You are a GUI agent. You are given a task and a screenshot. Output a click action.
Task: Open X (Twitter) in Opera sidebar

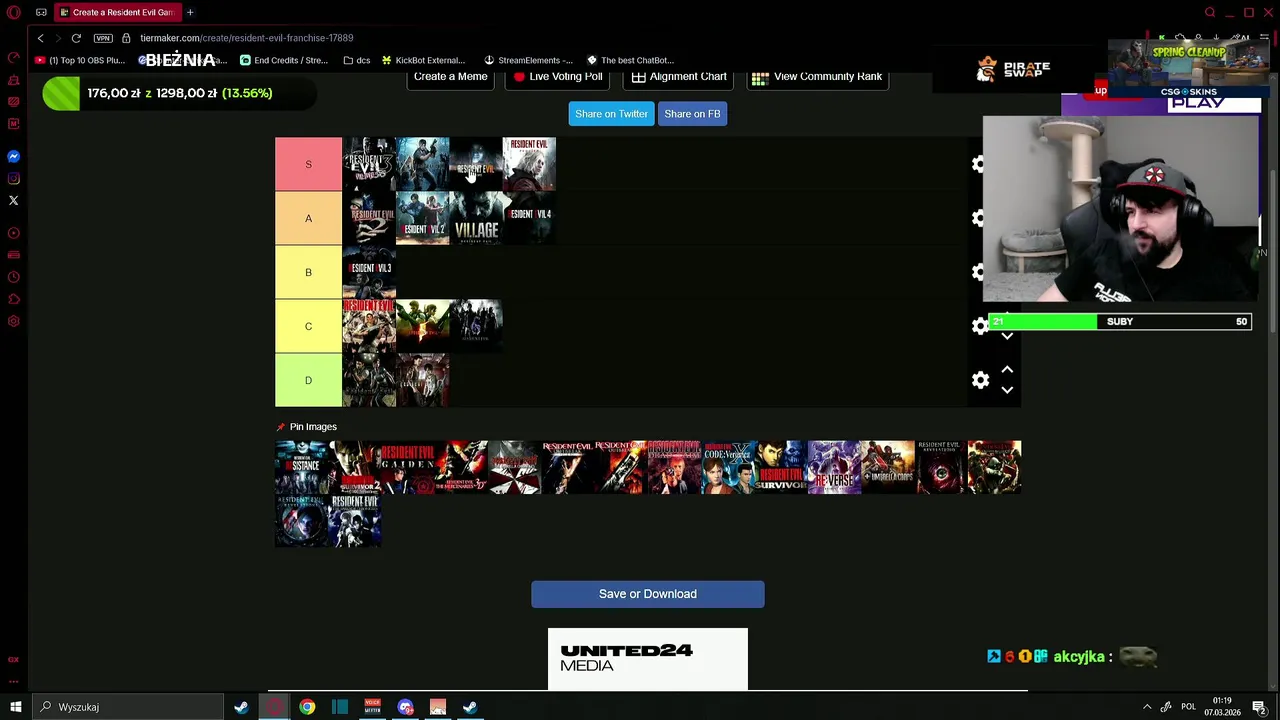(13, 201)
